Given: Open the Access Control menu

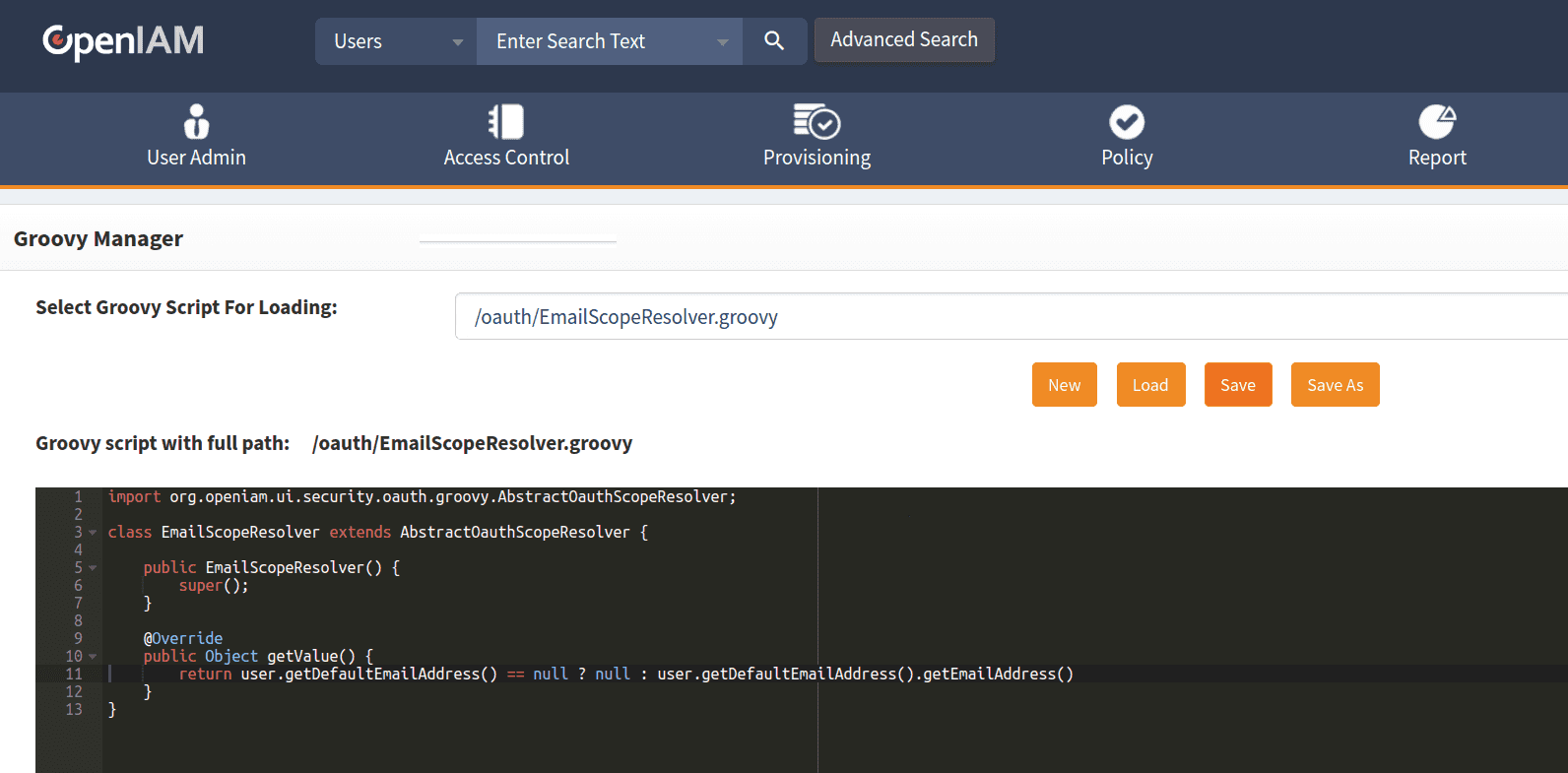Looking at the screenshot, I should click(x=506, y=158).
